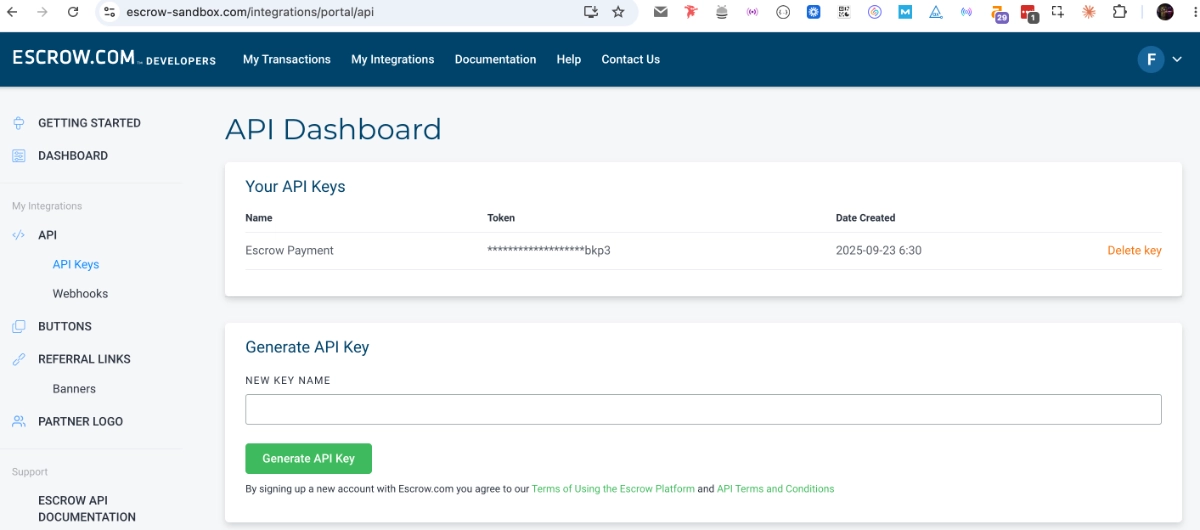Click the install app icon in address bar
Screen dimensions: 1200x530
point(591,12)
